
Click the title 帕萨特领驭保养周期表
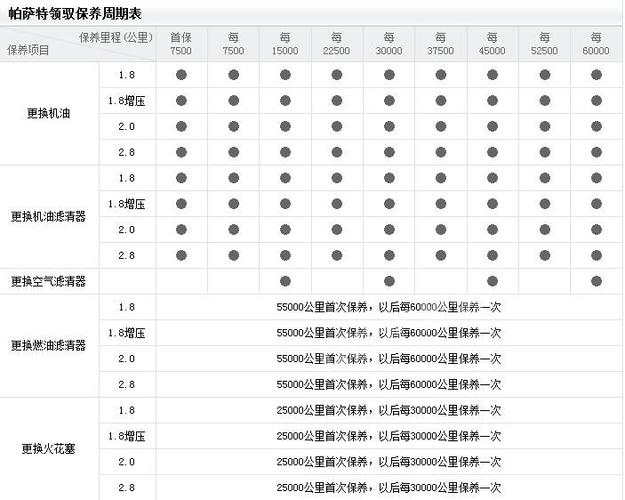pos(75,14)
